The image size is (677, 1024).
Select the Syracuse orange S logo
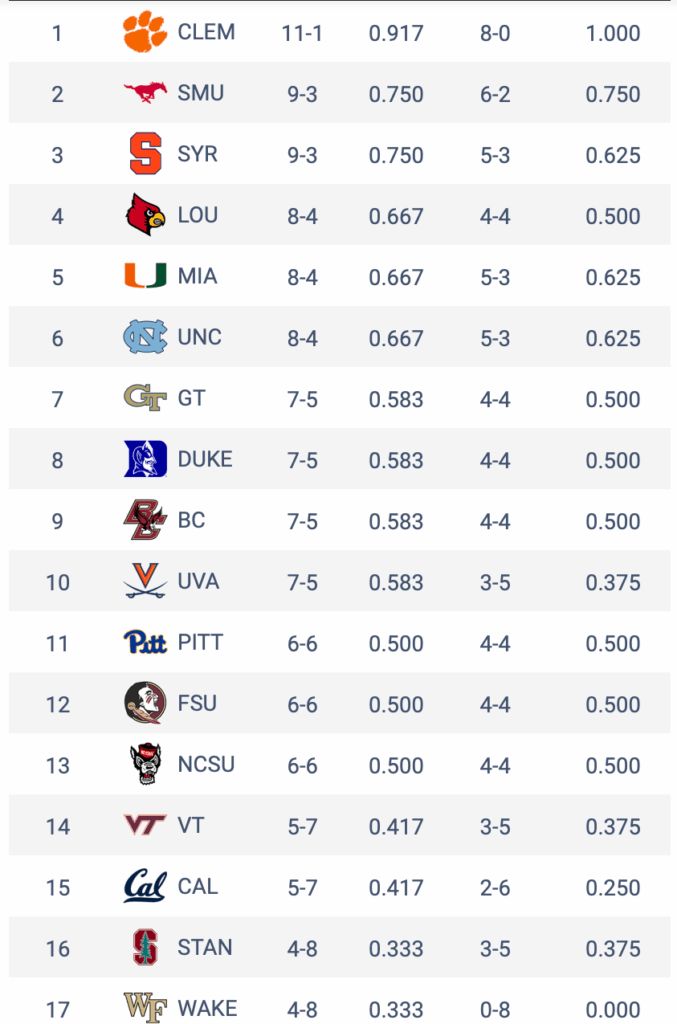(145, 153)
